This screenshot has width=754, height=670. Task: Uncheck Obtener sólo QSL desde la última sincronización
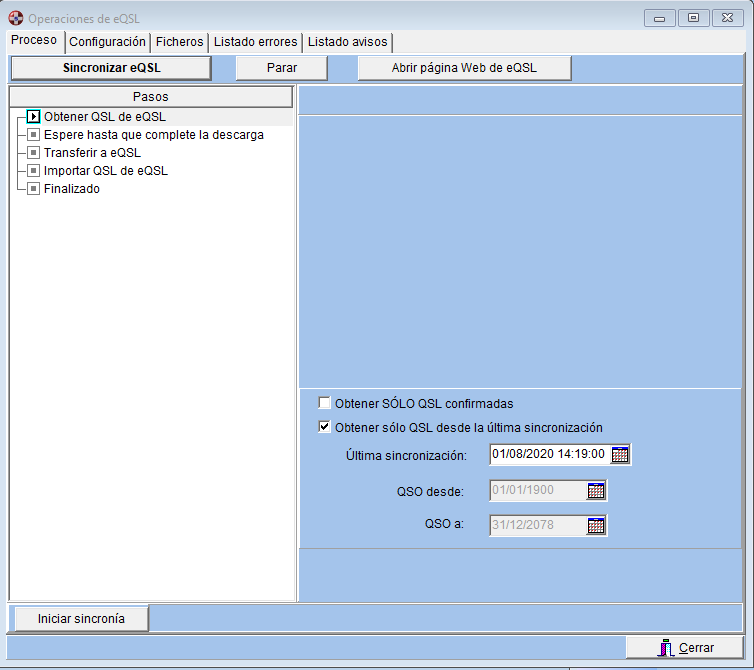325,427
